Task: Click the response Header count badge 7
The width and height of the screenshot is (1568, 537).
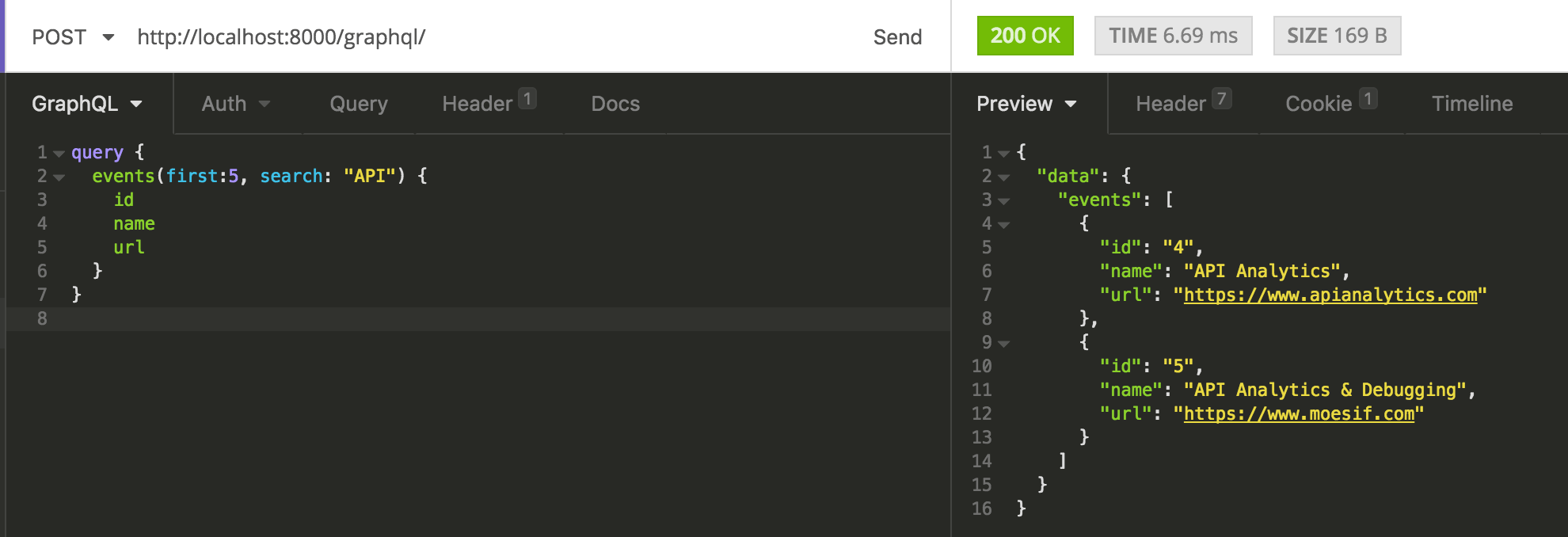Action: pyautogui.click(x=1222, y=98)
